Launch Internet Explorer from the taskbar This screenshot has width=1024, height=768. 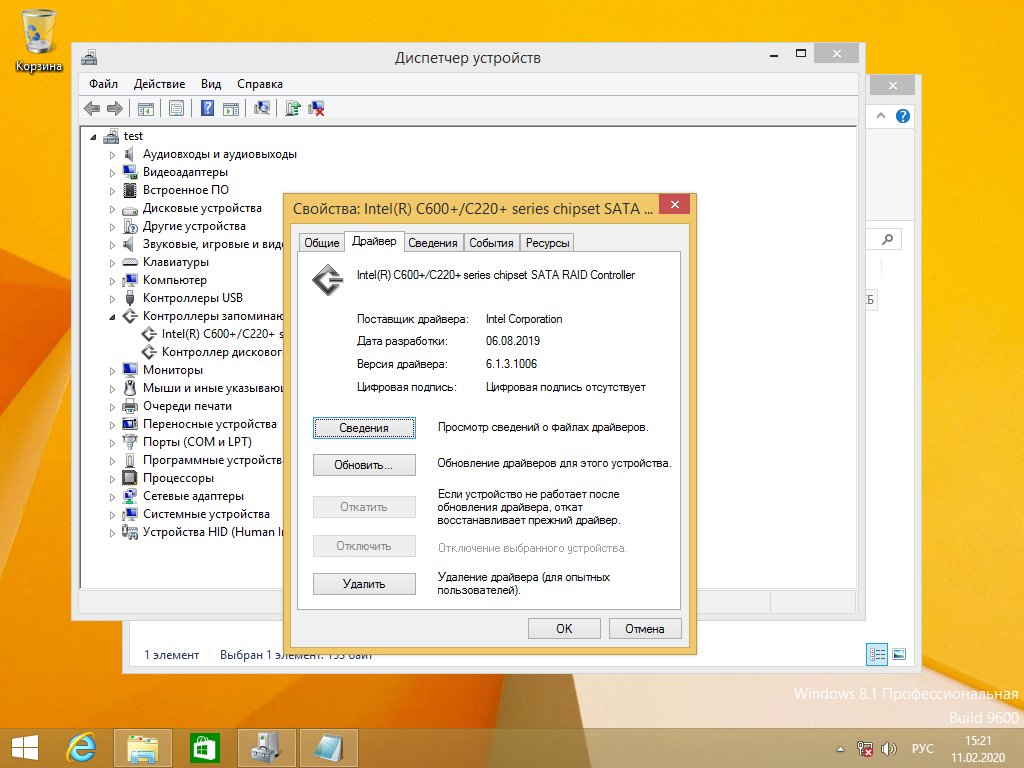pyautogui.click(x=81, y=748)
